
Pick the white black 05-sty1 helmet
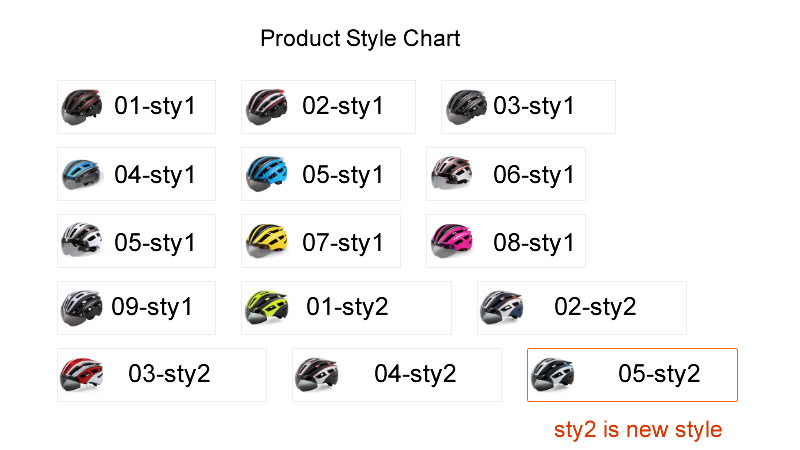tap(136, 241)
